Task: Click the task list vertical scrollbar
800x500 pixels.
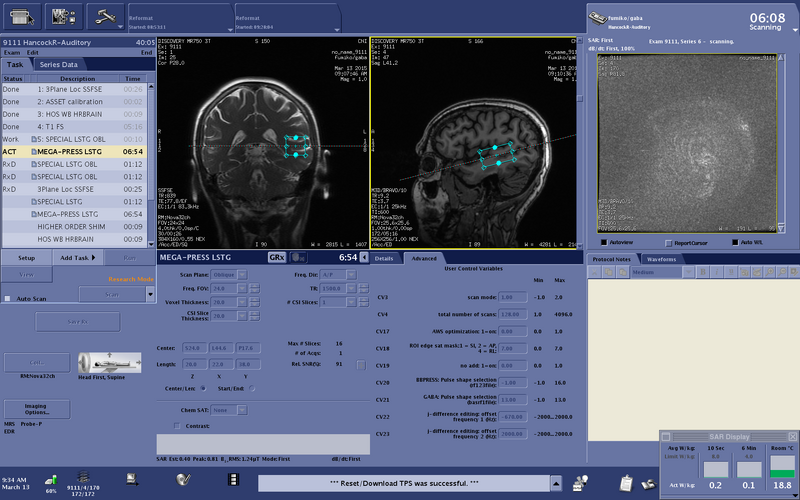Action: click(151, 165)
